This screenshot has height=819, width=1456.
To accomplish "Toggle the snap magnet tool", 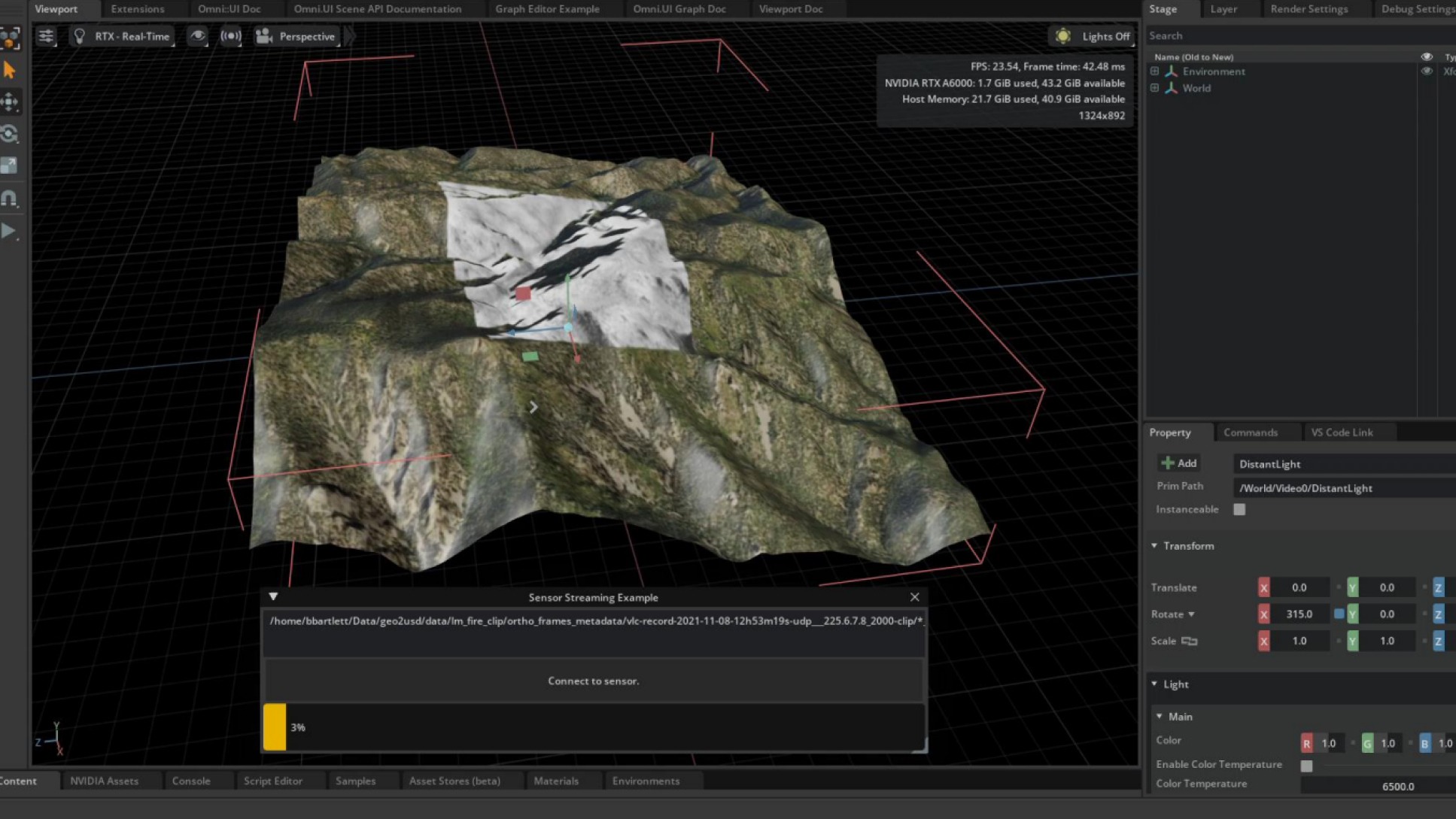I will pyautogui.click(x=10, y=199).
